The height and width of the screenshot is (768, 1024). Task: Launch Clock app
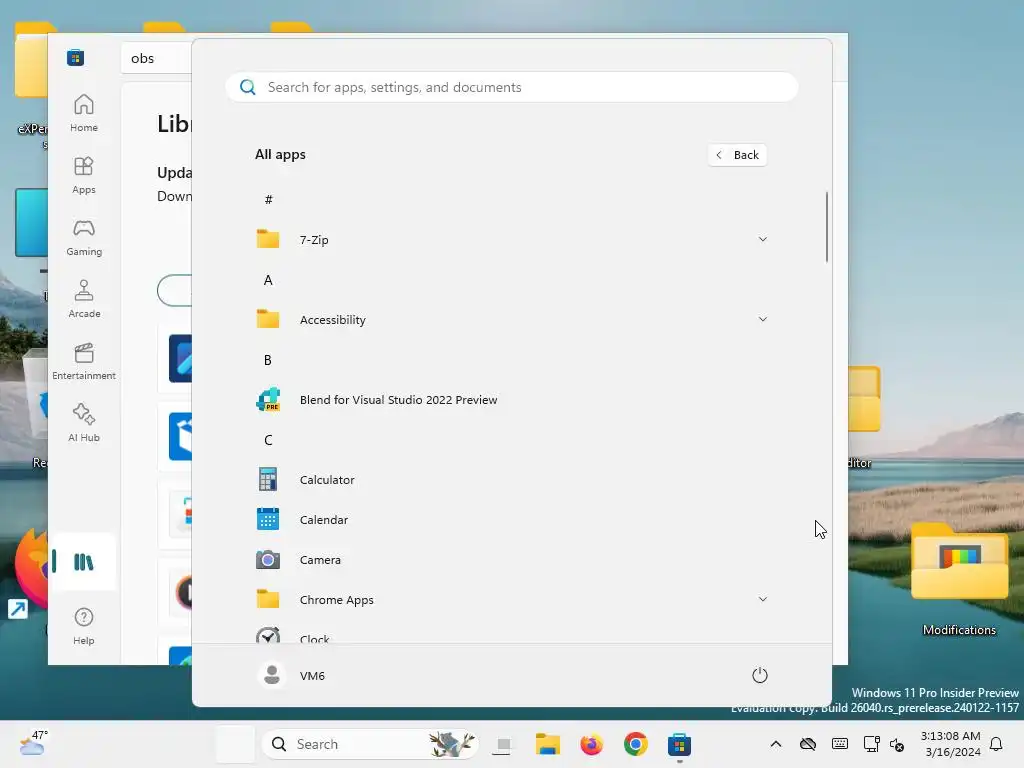(511, 635)
